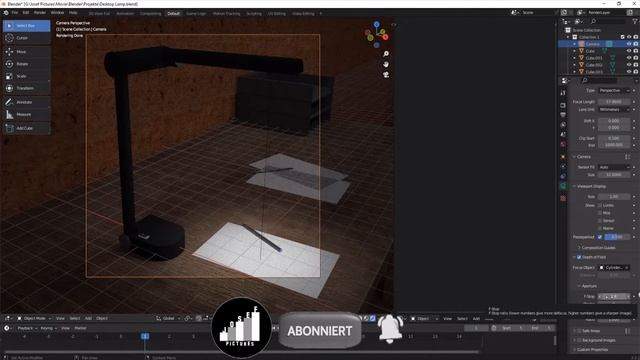Pick the Annotate tool

[27, 102]
